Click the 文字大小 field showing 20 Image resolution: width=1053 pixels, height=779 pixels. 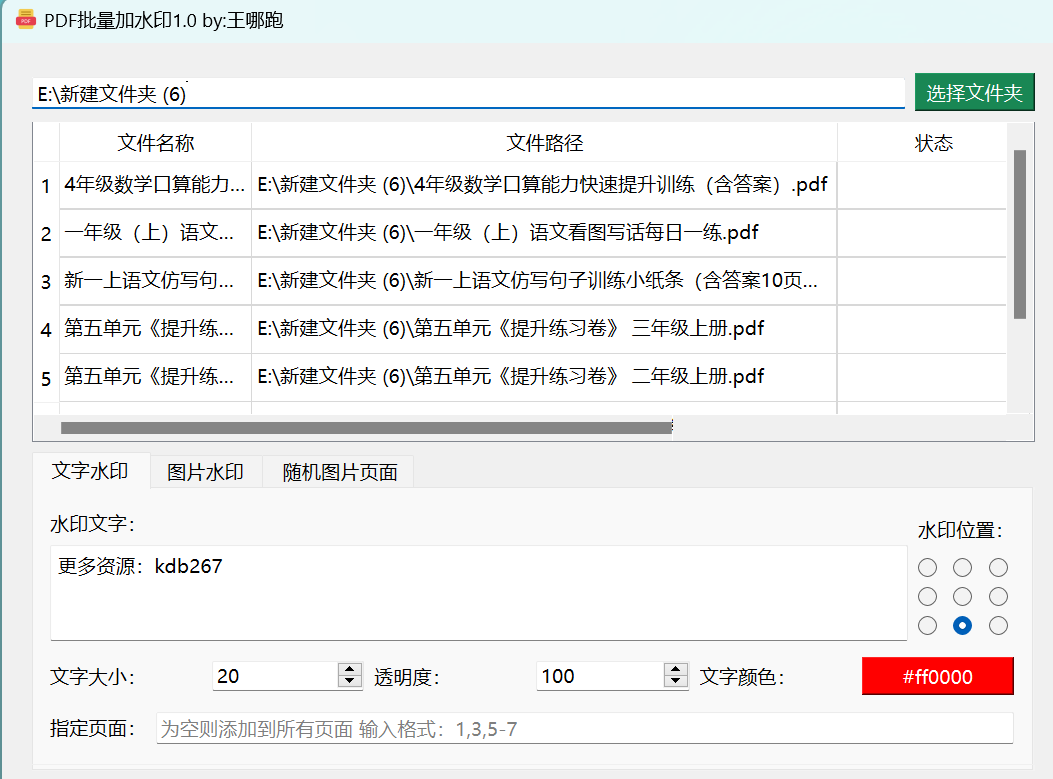pyautogui.click(x=275, y=676)
